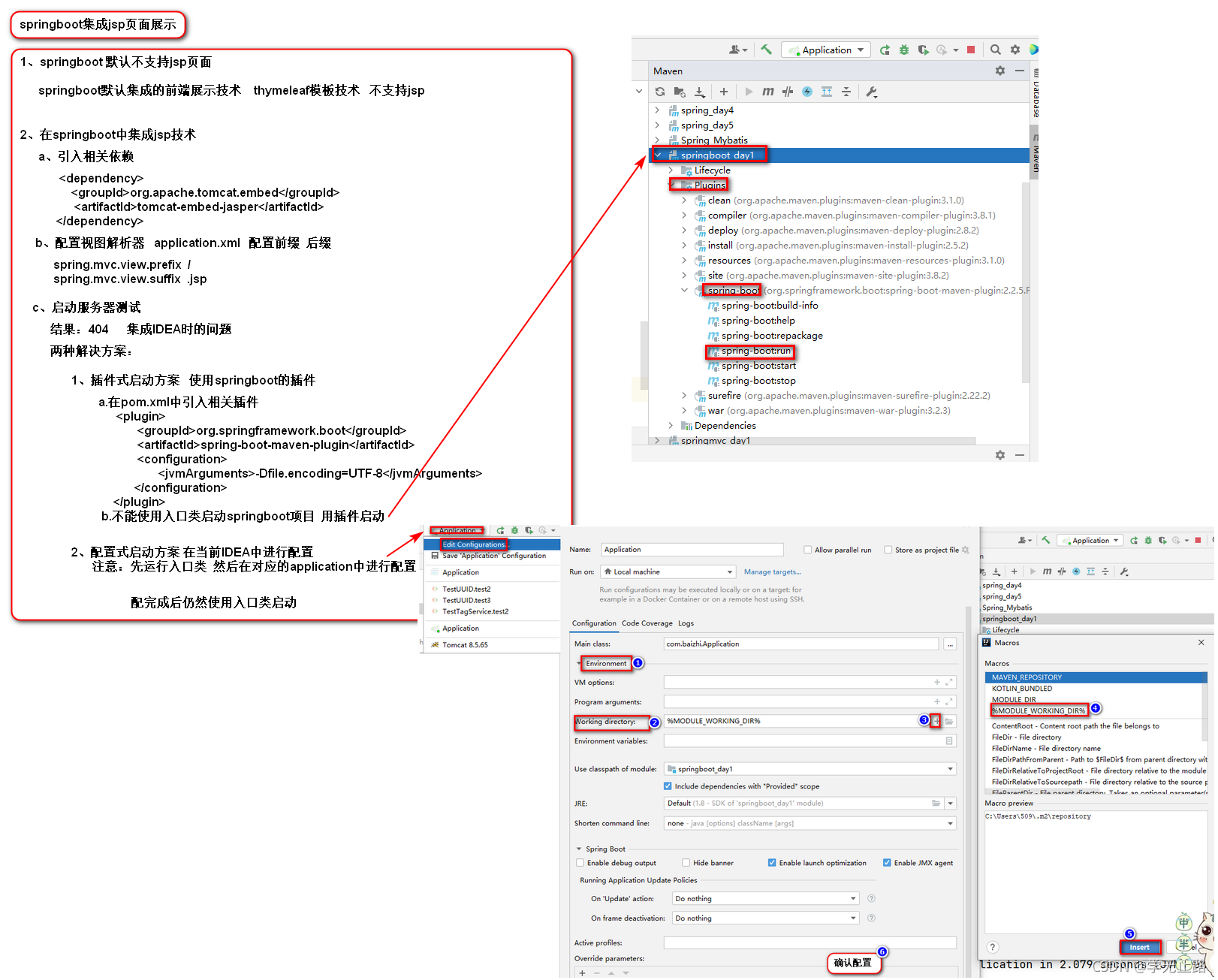Expand the spring_day4 Maven project node
Screen dimensions: 1218x980
click(x=658, y=110)
